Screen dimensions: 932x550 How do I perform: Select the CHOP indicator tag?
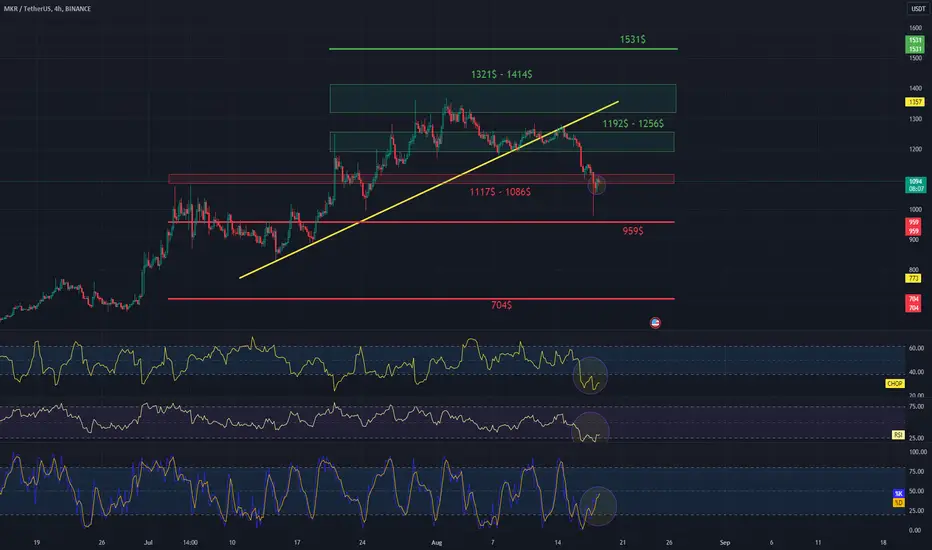tap(895, 384)
